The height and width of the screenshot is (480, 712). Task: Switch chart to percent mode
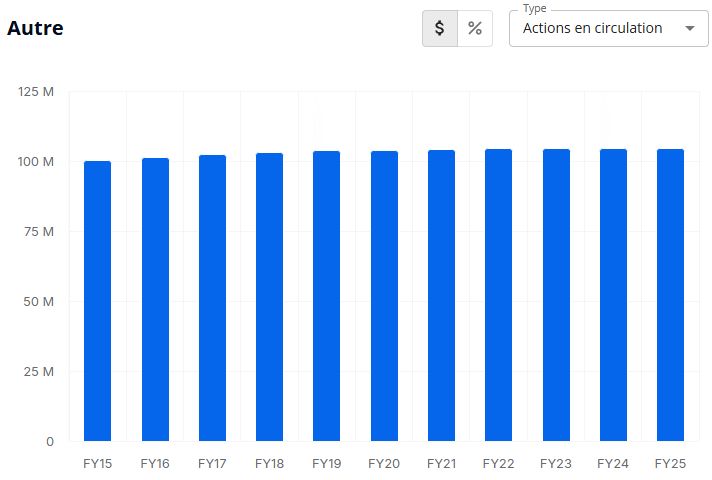(x=475, y=28)
